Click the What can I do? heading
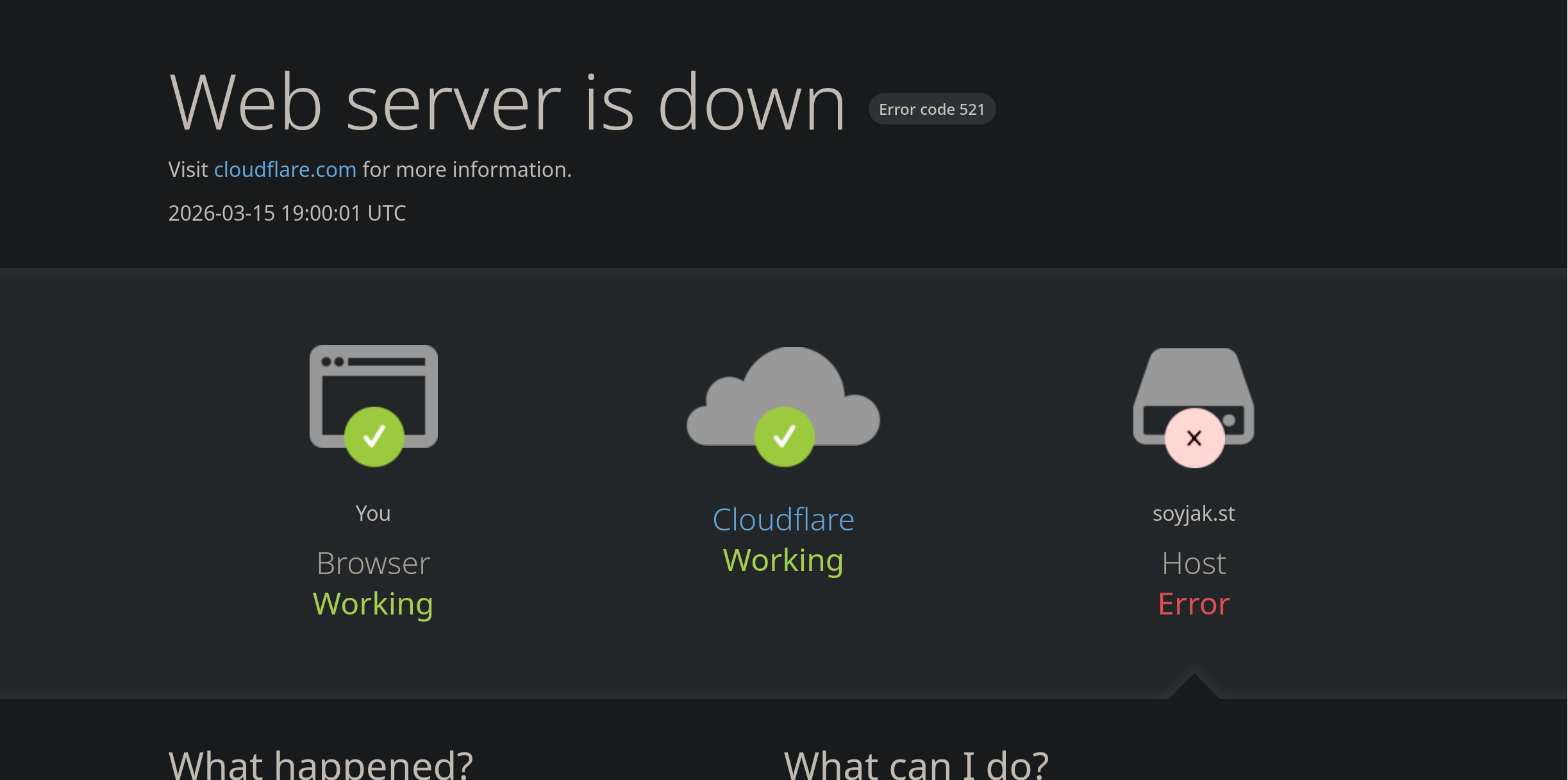 (916, 765)
